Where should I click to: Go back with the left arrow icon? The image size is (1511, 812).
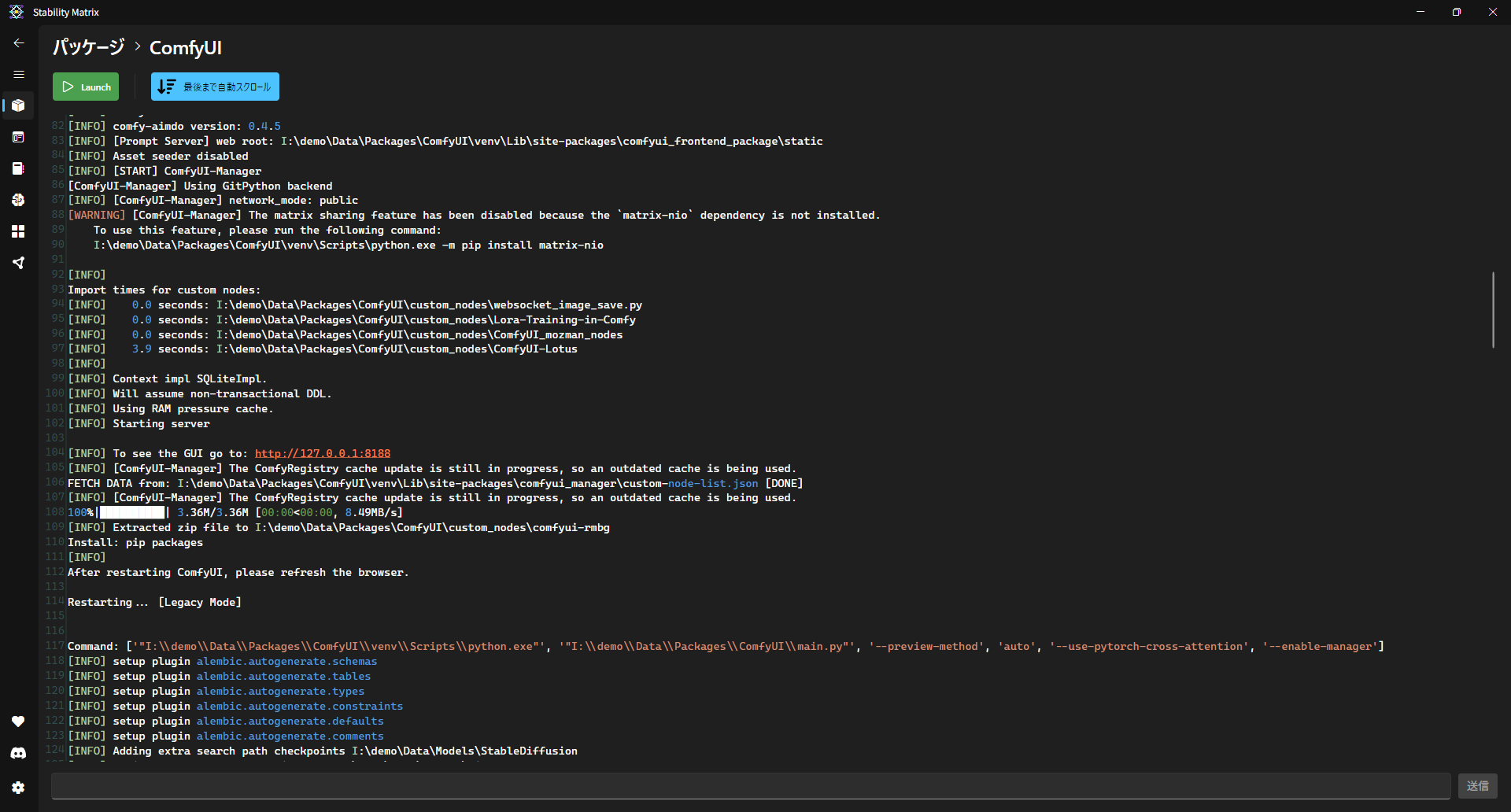click(19, 43)
